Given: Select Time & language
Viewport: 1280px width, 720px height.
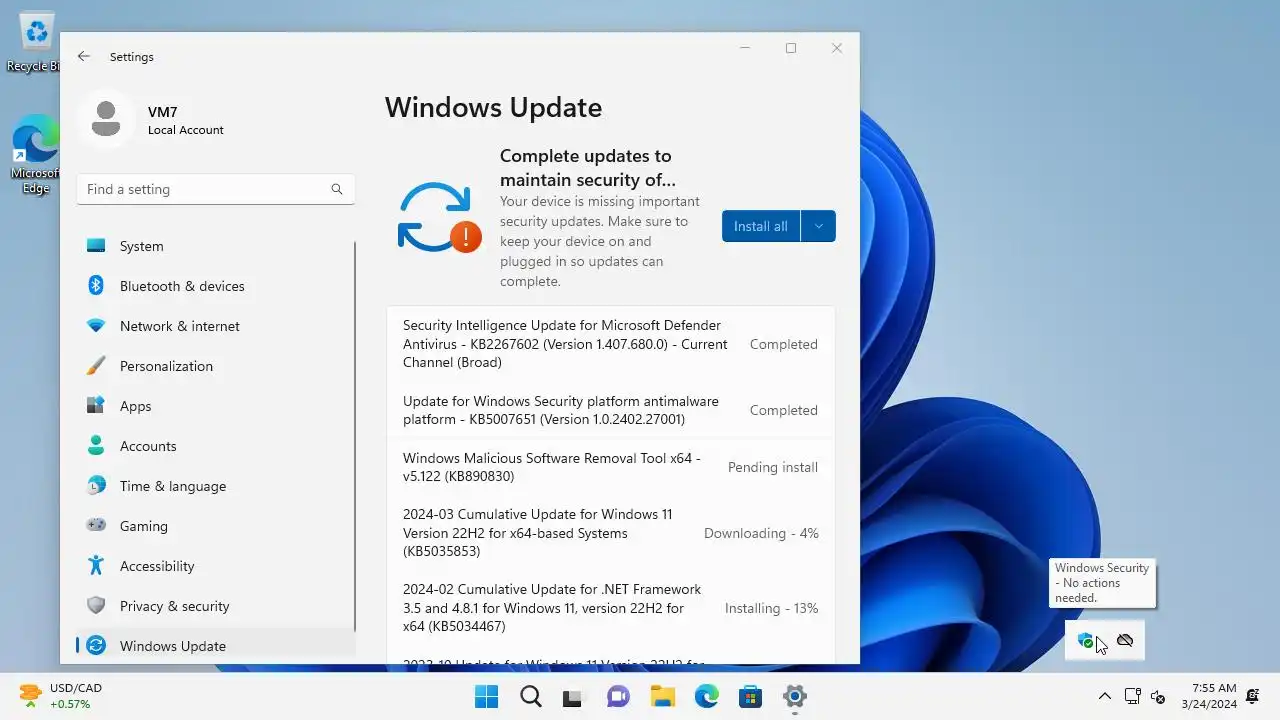Looking at the screenshot, I should [215, 486].
